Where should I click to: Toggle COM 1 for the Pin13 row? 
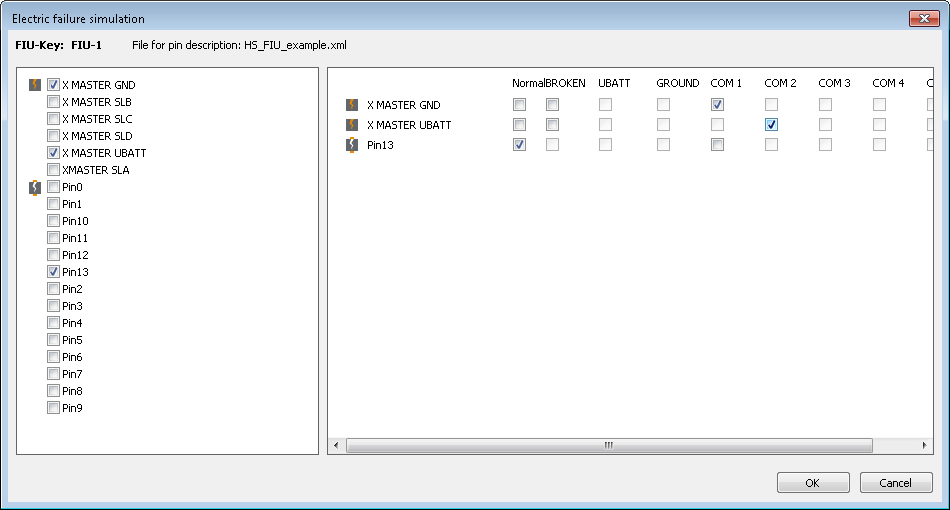click(x=717, y=145)
